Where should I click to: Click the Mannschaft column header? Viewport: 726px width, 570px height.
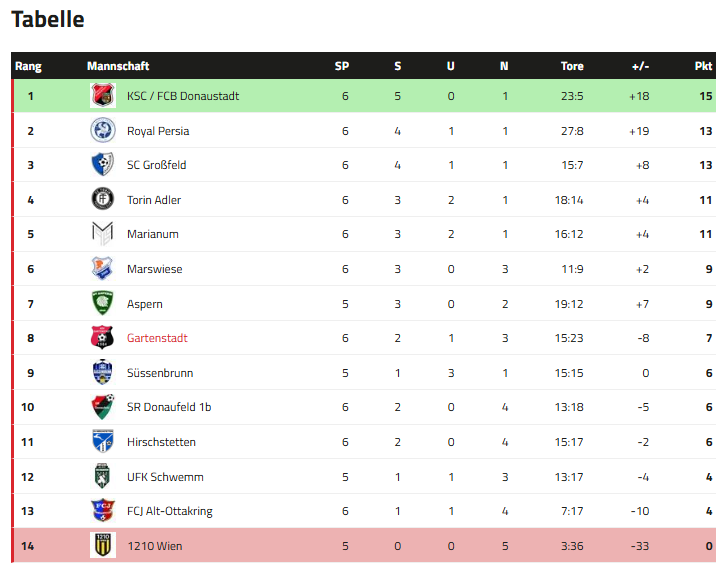coord(118,66)
